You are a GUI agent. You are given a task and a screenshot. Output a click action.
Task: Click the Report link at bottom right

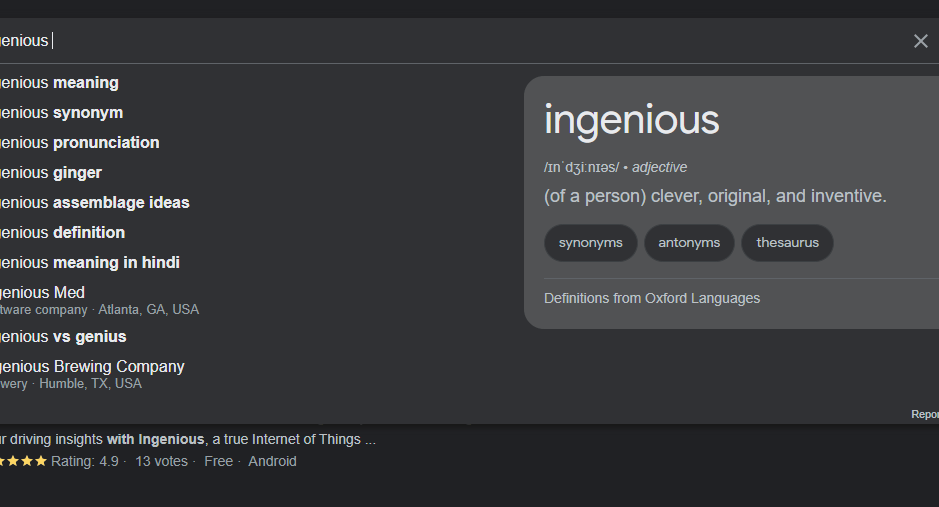coord(924,414)
